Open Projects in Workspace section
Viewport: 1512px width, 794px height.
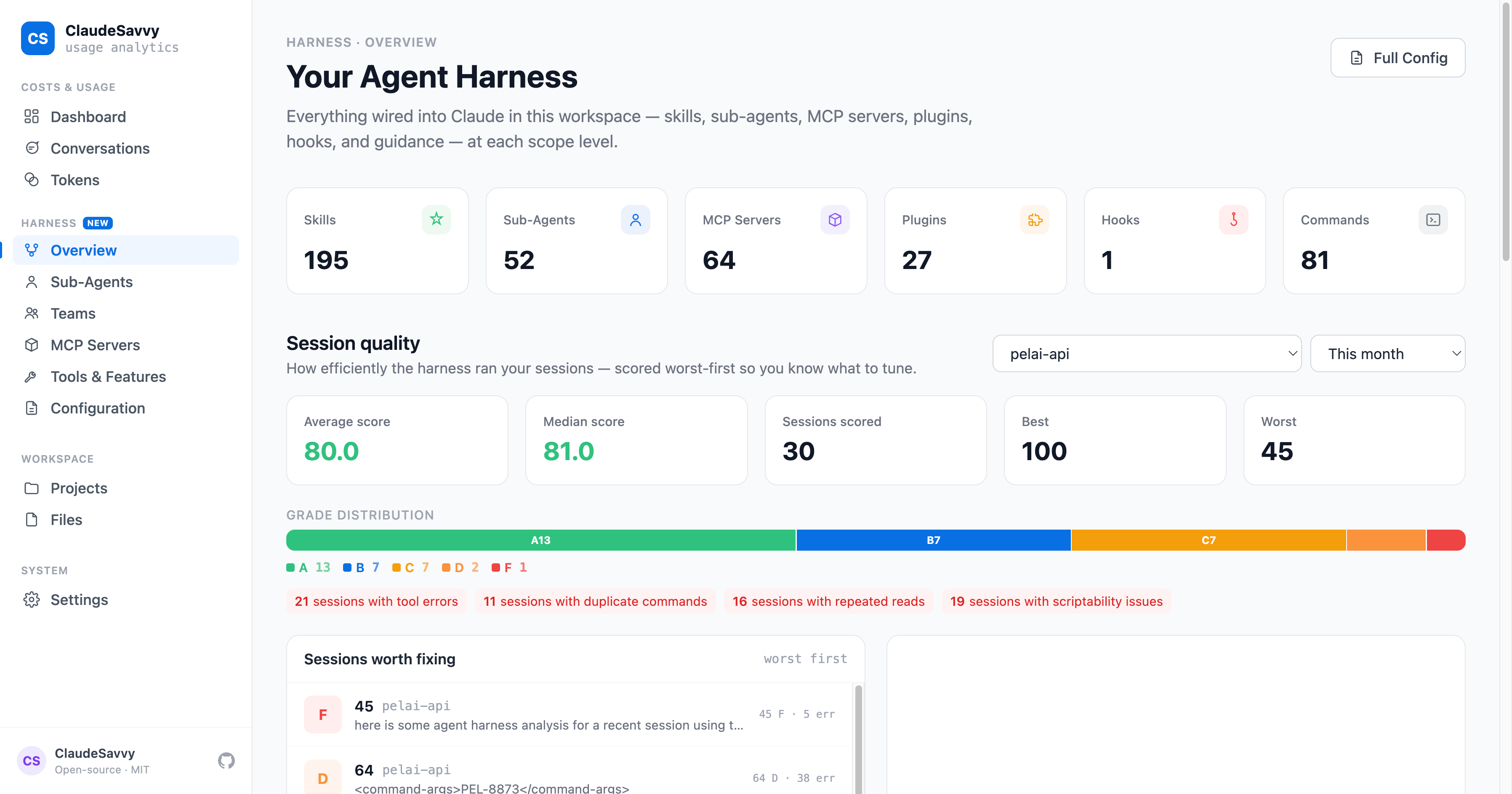pyautogui.click(x=125, y=488)
